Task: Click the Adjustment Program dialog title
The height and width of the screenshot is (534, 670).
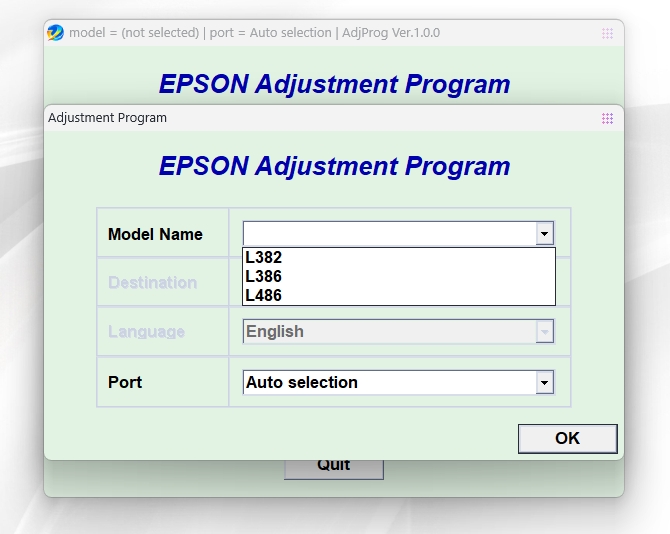Action: coord(107,118)
